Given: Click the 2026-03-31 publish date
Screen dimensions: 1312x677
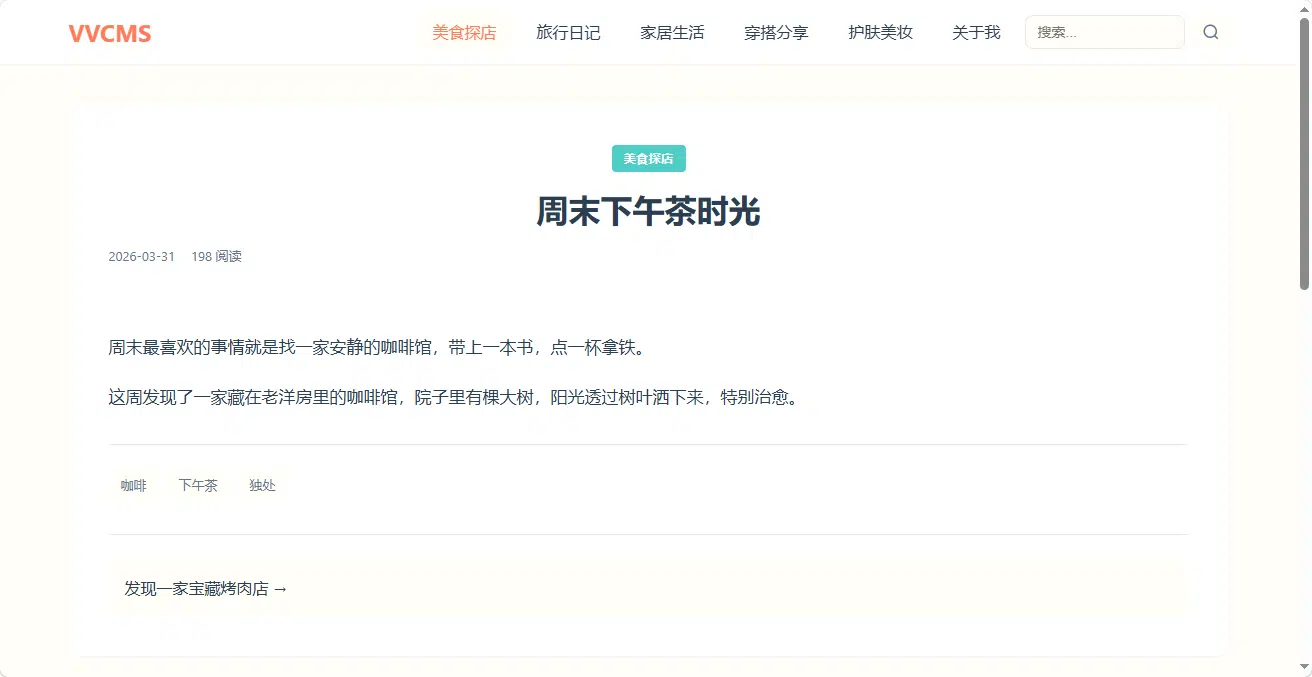Looking at the screenshot, I should (142, 256).
